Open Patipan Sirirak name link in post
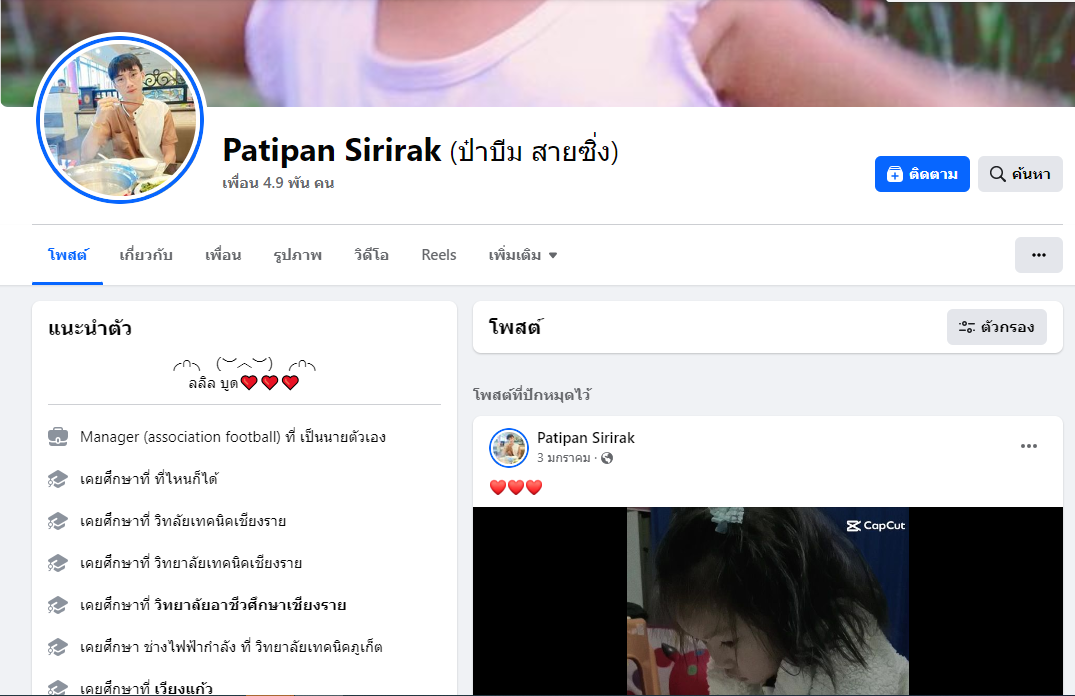1075x696 pixels. (x=585, y=437)
